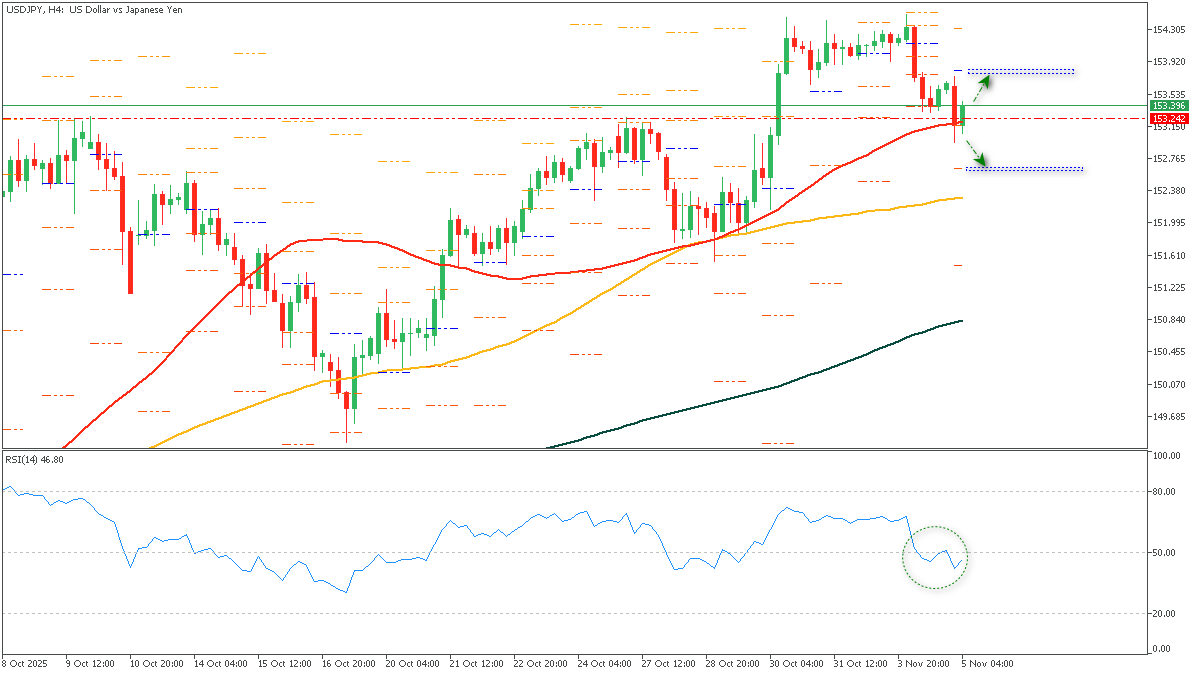Click the upward green arrow annotation
This screenshot has width=1200, height=675.
coord(983,83)
